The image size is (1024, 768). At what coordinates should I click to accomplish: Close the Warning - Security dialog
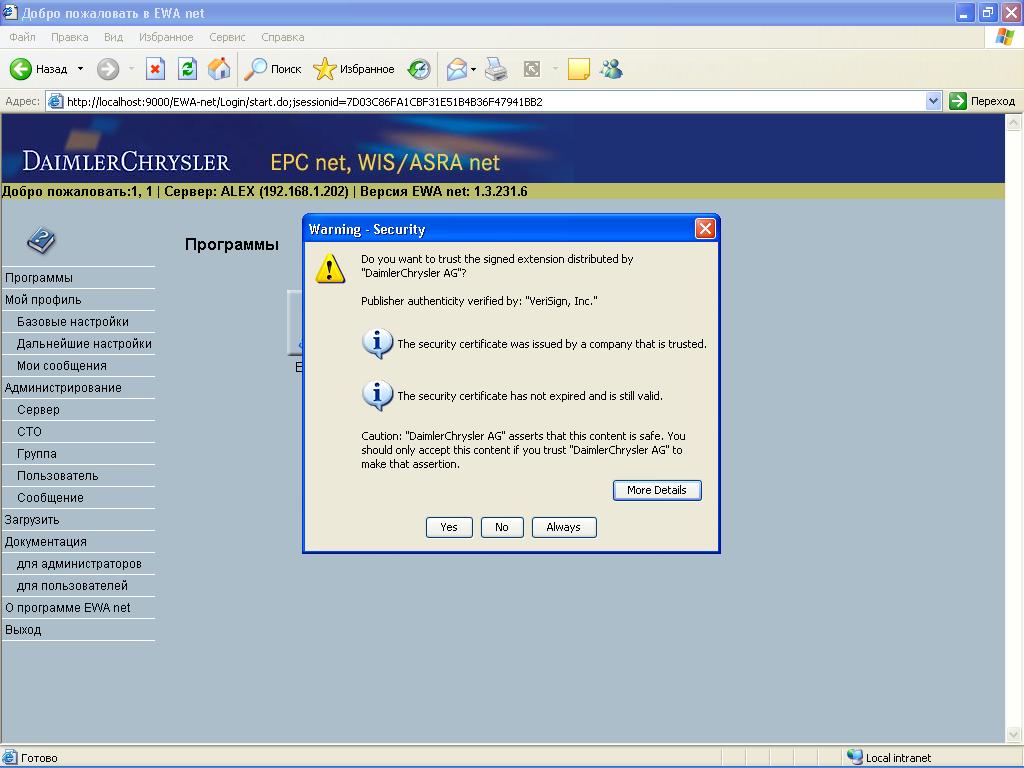[x=705, y=229]
